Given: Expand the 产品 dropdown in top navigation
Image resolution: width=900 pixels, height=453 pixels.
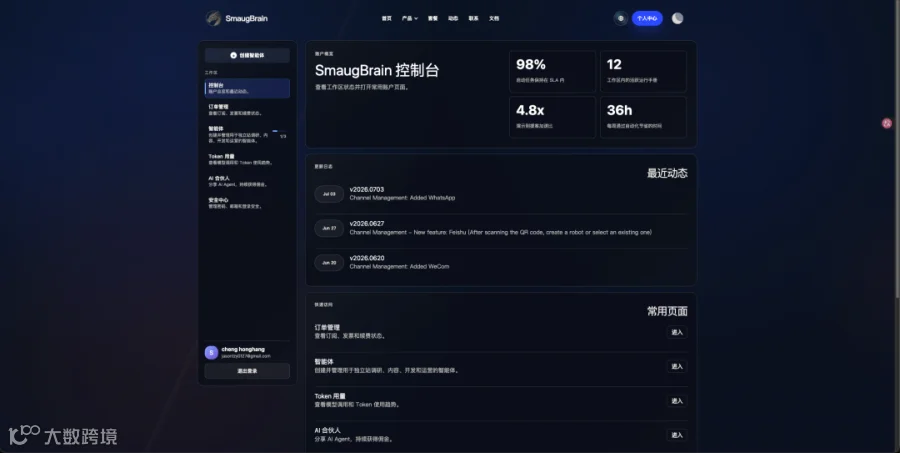Looking at the screenshot, I should pos(410,18).
